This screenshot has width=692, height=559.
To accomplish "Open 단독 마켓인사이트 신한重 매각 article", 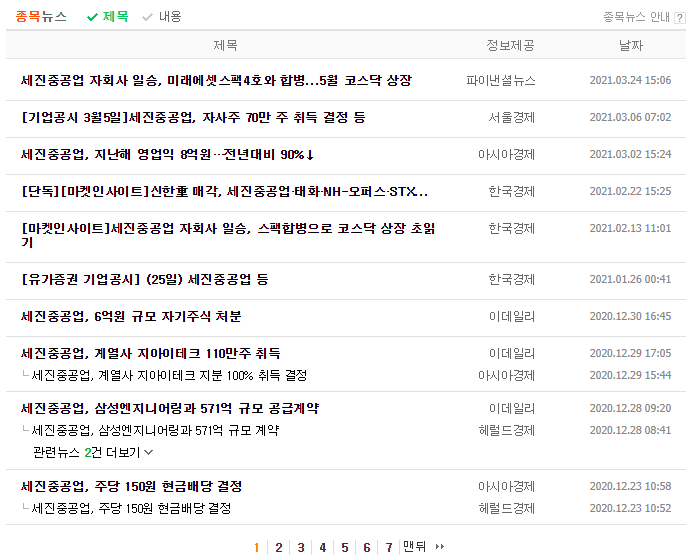I will [224, 191].
